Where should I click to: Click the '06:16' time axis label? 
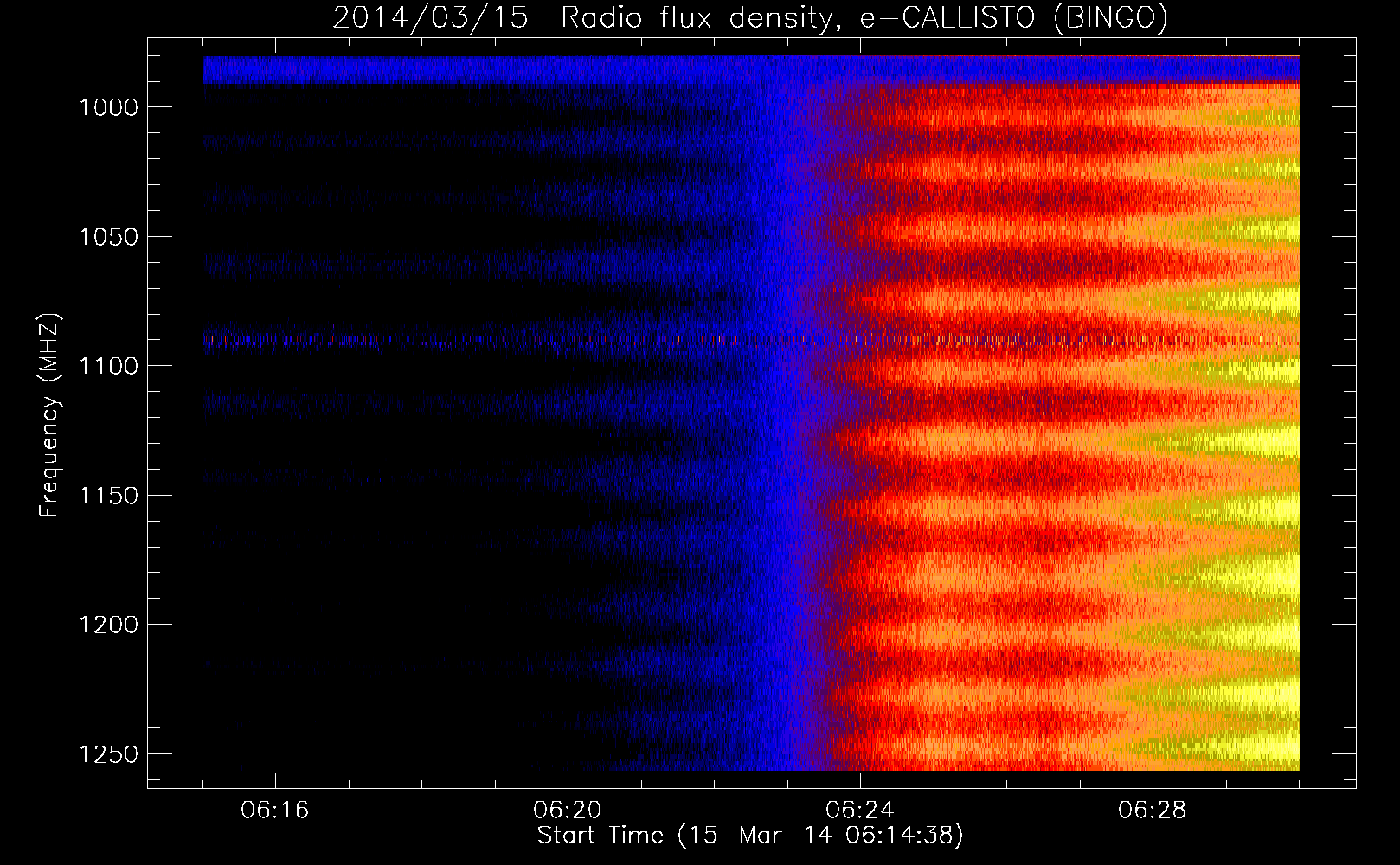coord(275,810)
